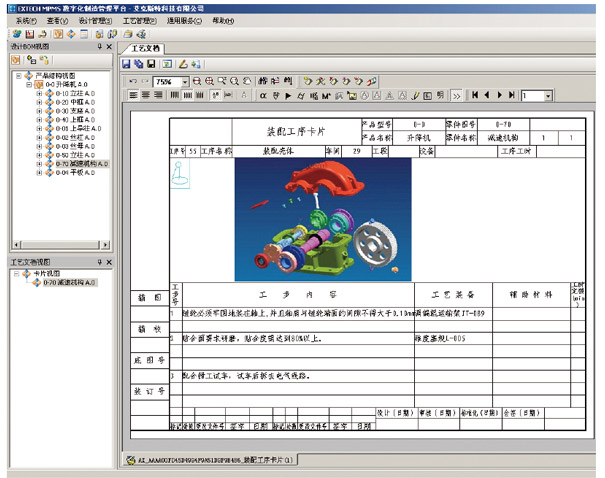Pin the 设计BOM视图 panel

coord(98,47)
